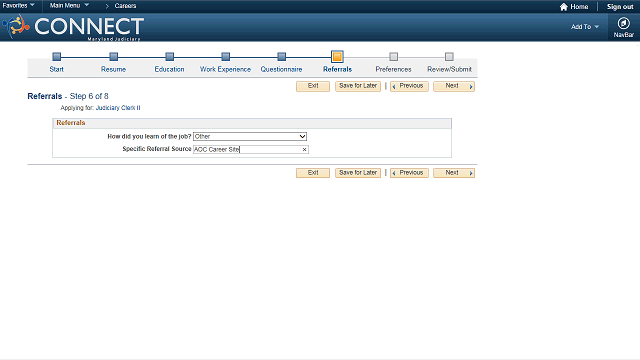The image size is (640, 360).
Task: Click the bottom Exit button
Action: pos(313,173)
